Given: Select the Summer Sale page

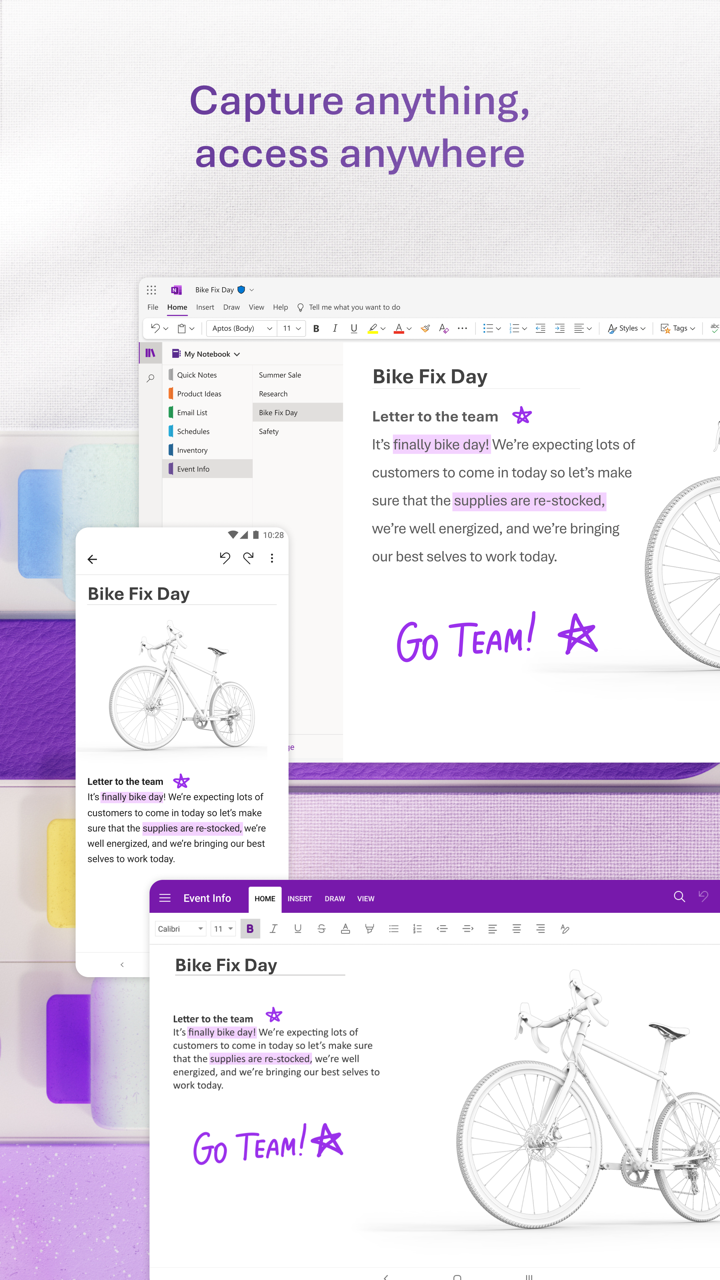Looking at the screenshot, I should tap(280, 375).
